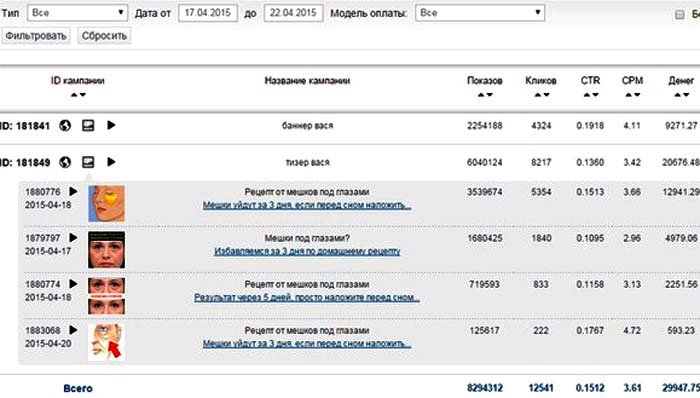700x398 pixels.
Task: Click total impressions 8294312
Action: (x=485, y=388)
